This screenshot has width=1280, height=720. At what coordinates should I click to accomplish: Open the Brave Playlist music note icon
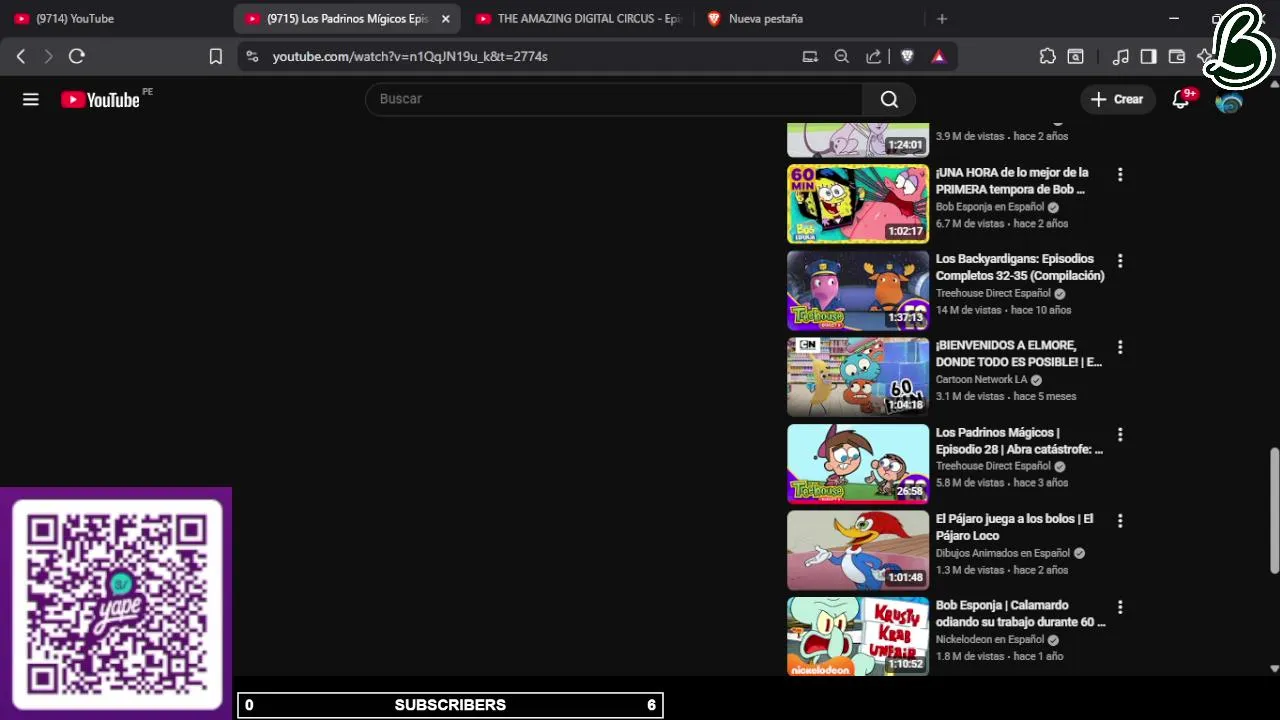pos(1121,57)
